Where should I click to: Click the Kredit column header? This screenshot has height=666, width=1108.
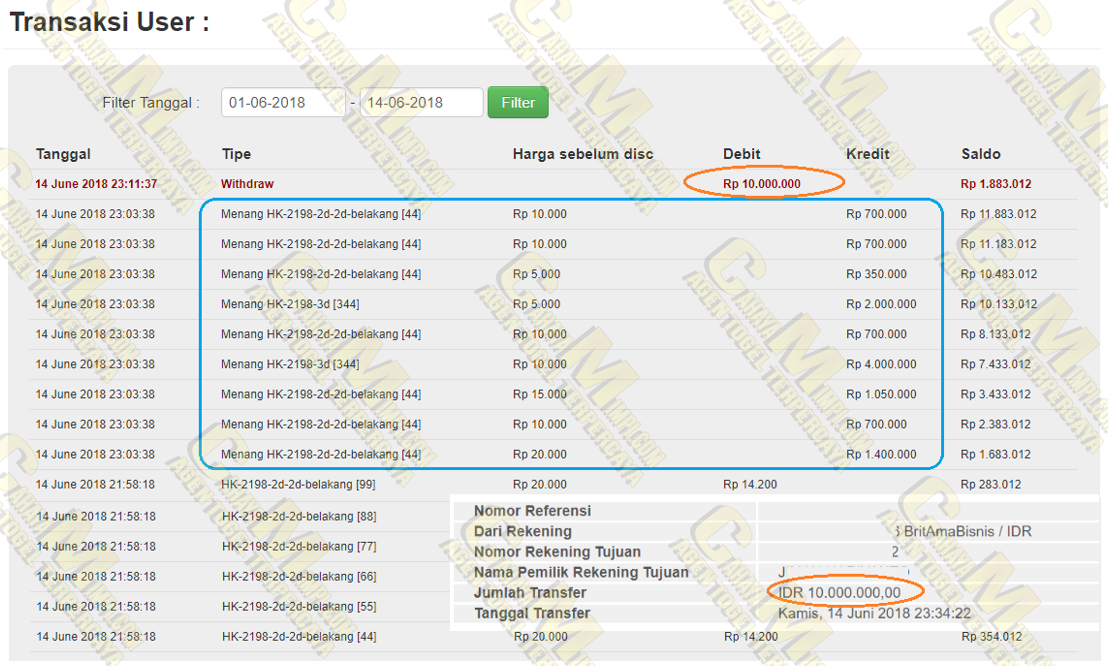pyautogui.click(x=867, y=154)
